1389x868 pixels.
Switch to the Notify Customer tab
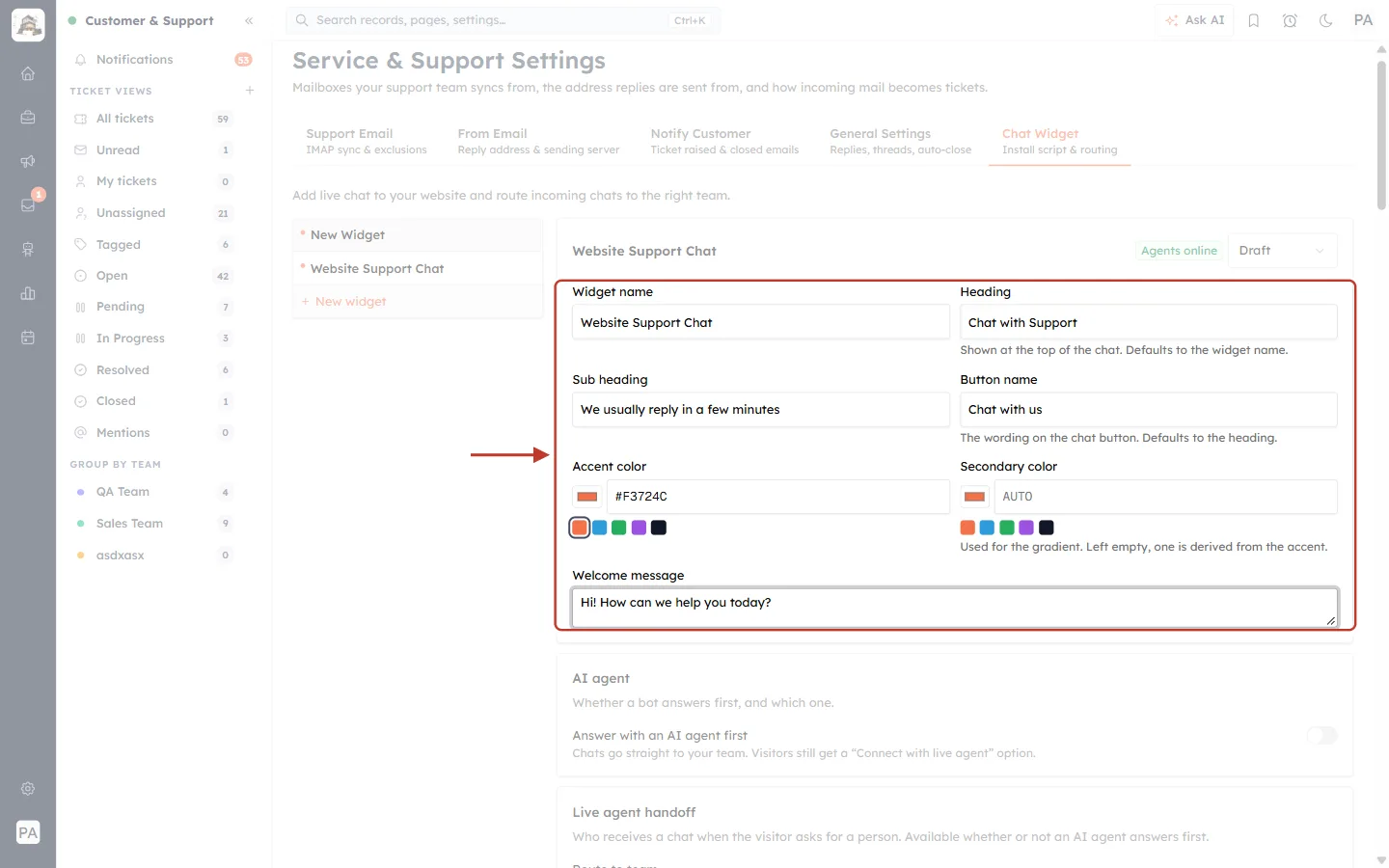click(724, 141)
